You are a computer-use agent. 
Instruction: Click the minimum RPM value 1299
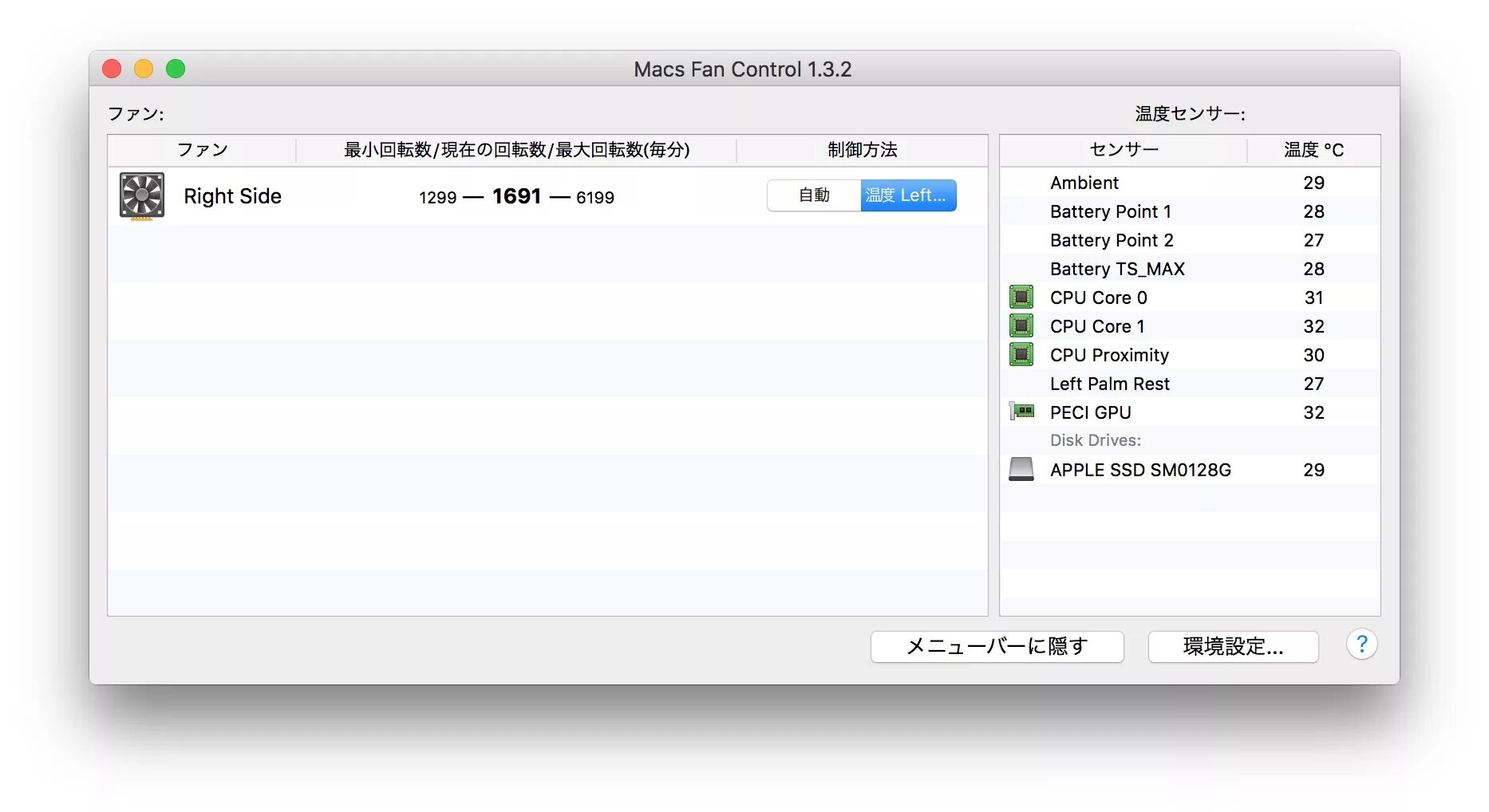(x=437, y=198)
